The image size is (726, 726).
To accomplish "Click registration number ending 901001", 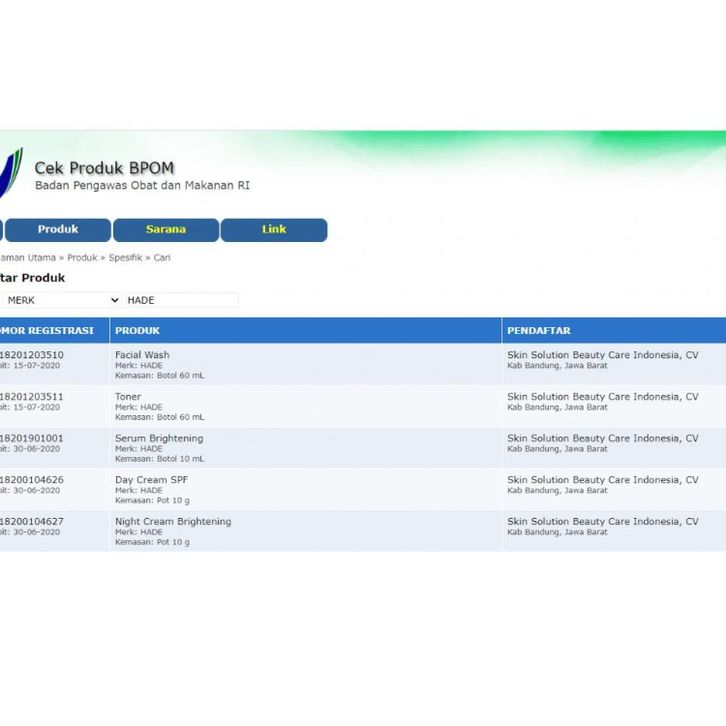I will pyautogui.click(x=31, y=438).
